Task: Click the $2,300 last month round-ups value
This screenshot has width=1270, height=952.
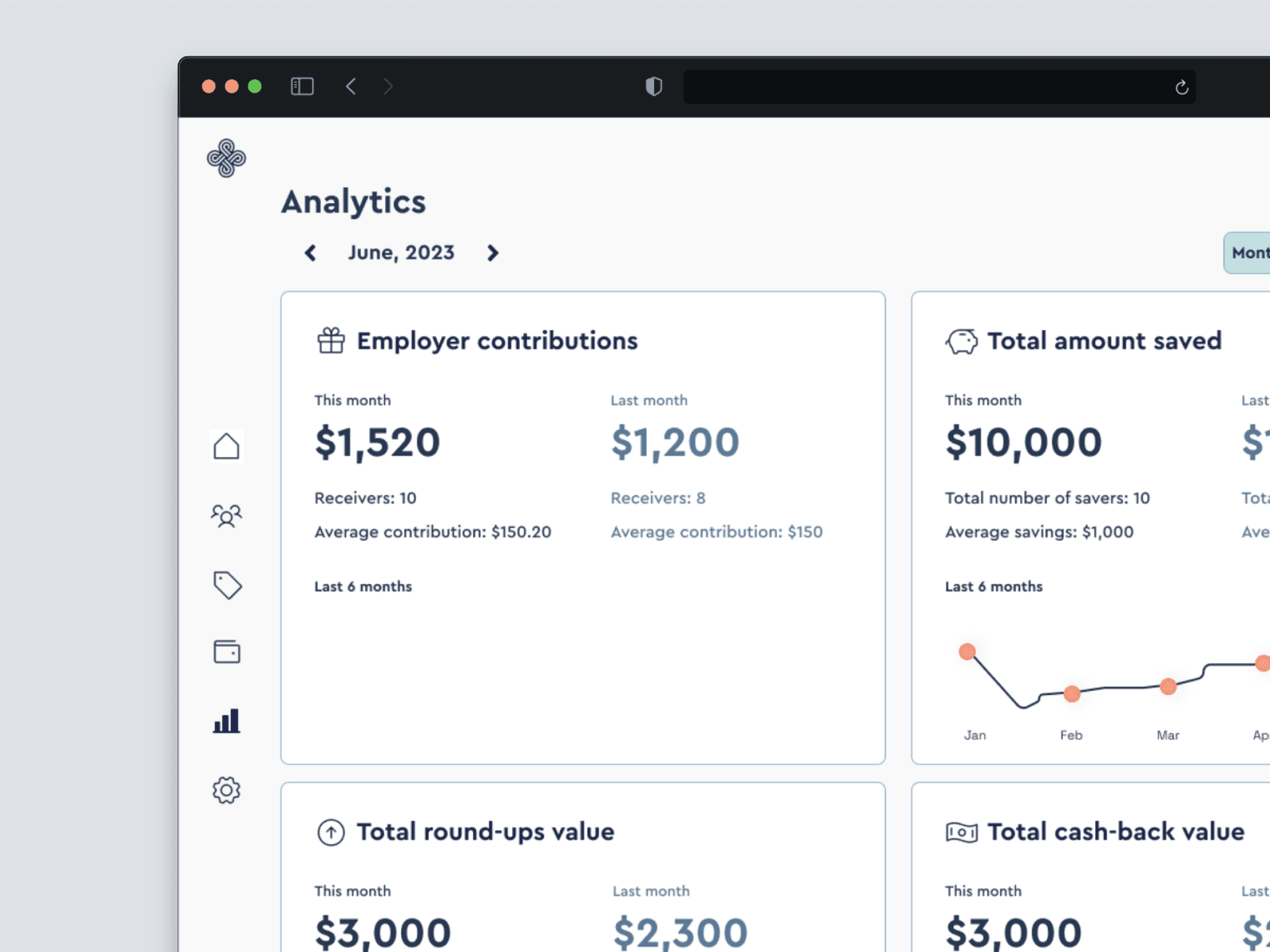Action: click(x=680, y=933)
